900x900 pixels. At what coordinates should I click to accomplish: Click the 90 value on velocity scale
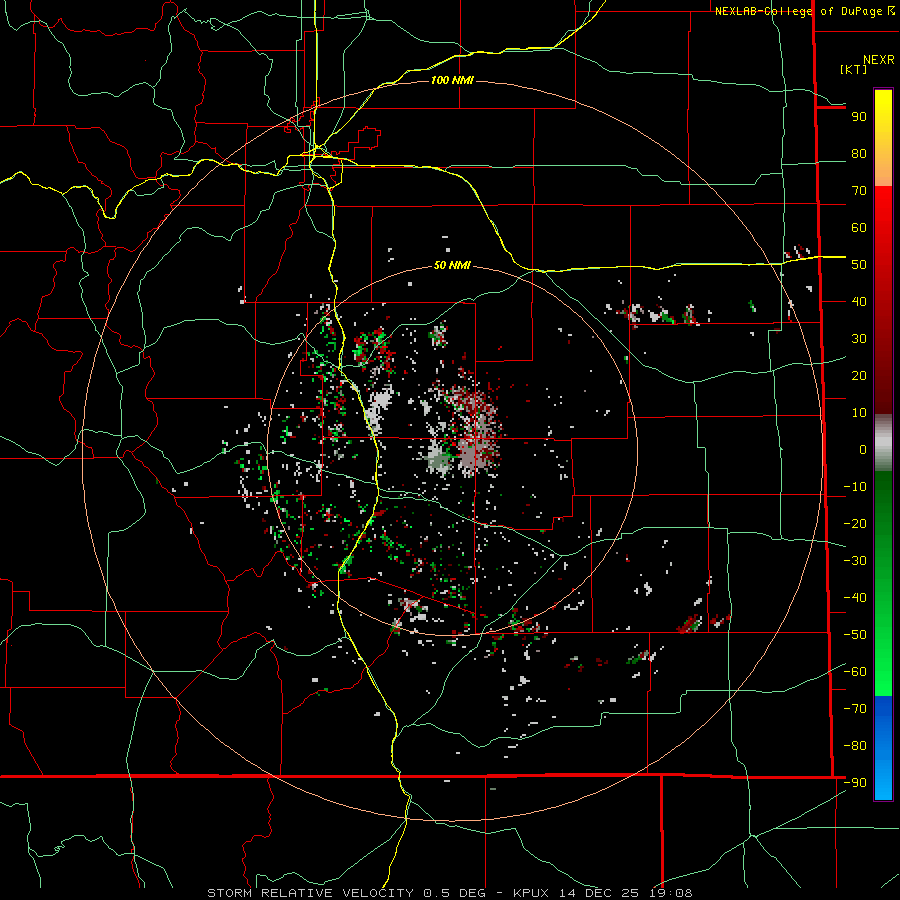[x=859, y=117]
